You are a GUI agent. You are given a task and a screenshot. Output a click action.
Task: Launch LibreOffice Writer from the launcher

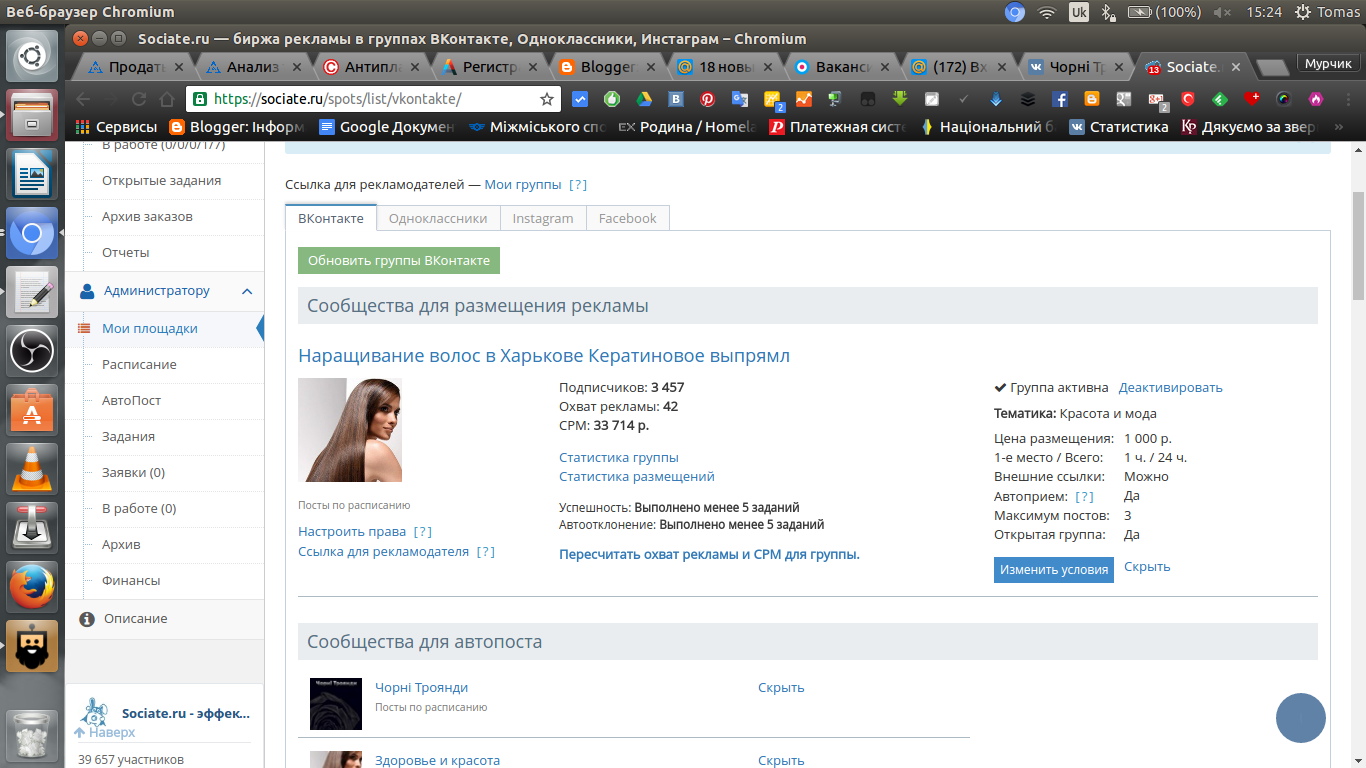pos(33,175)
